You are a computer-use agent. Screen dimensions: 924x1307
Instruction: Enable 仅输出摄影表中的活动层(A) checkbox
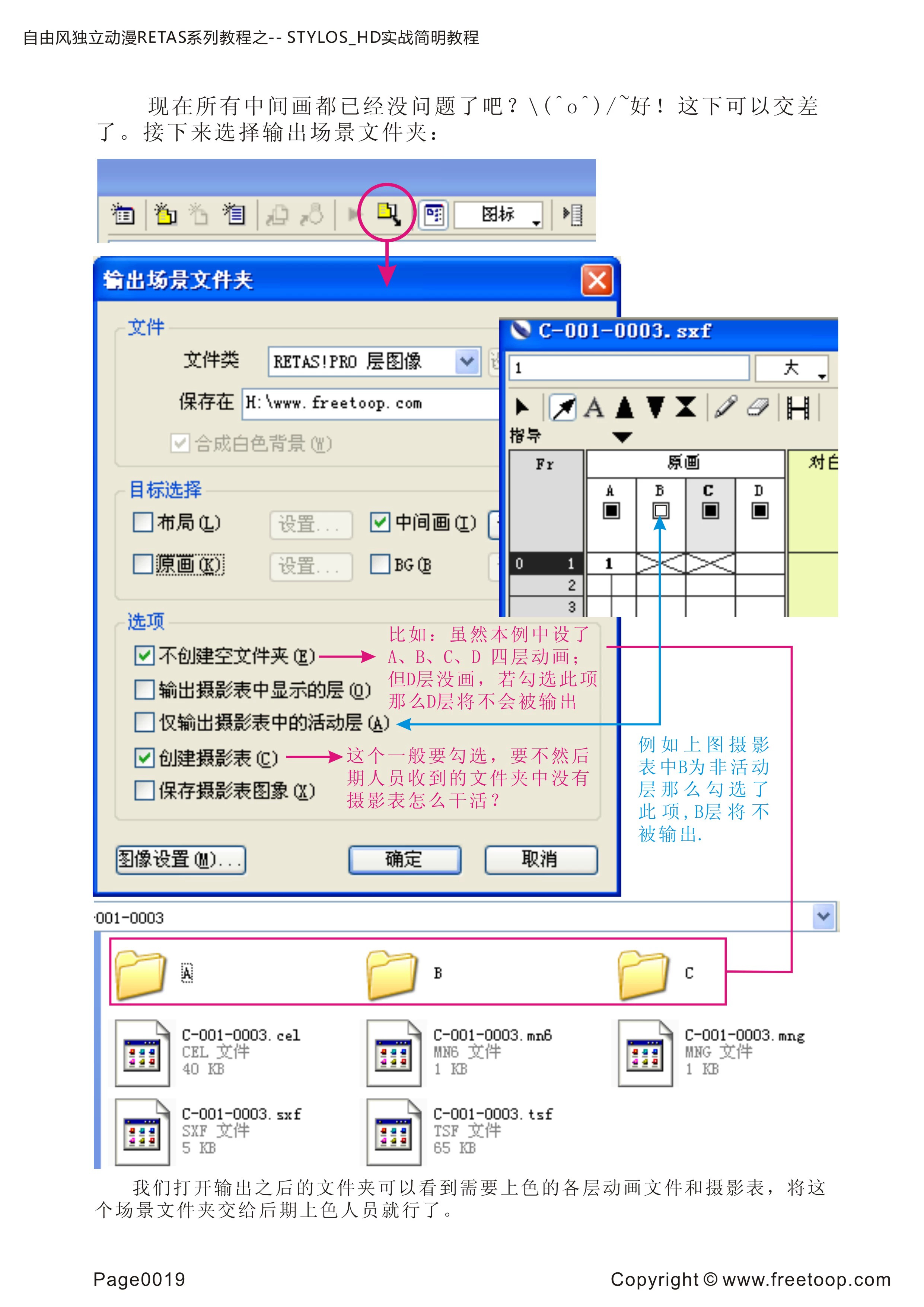144,722
